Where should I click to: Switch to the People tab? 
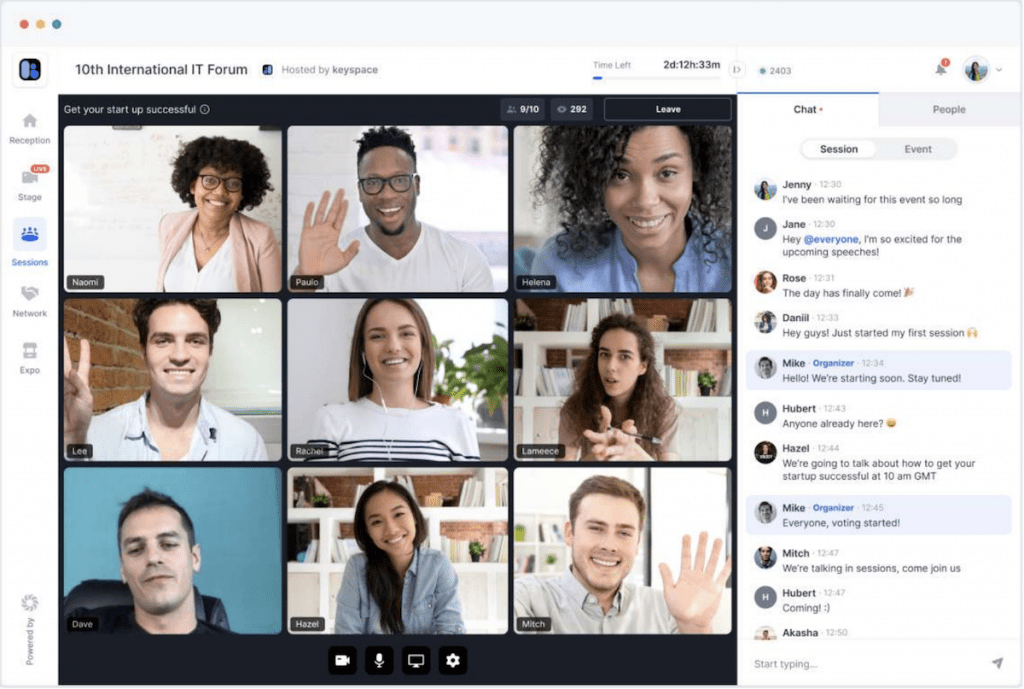[x=949, y=109]
